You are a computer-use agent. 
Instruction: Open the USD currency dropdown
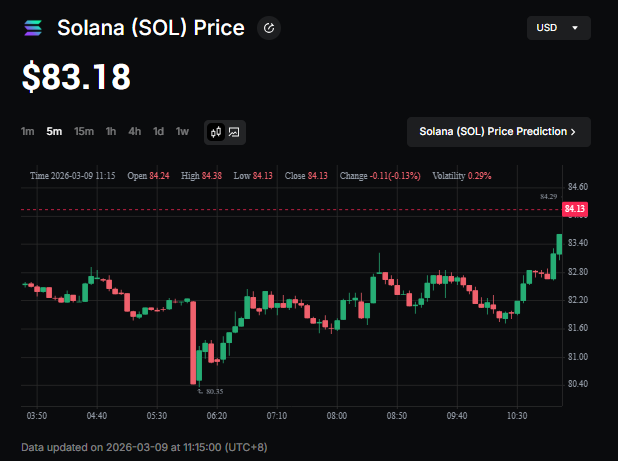[x=558, y=28]
